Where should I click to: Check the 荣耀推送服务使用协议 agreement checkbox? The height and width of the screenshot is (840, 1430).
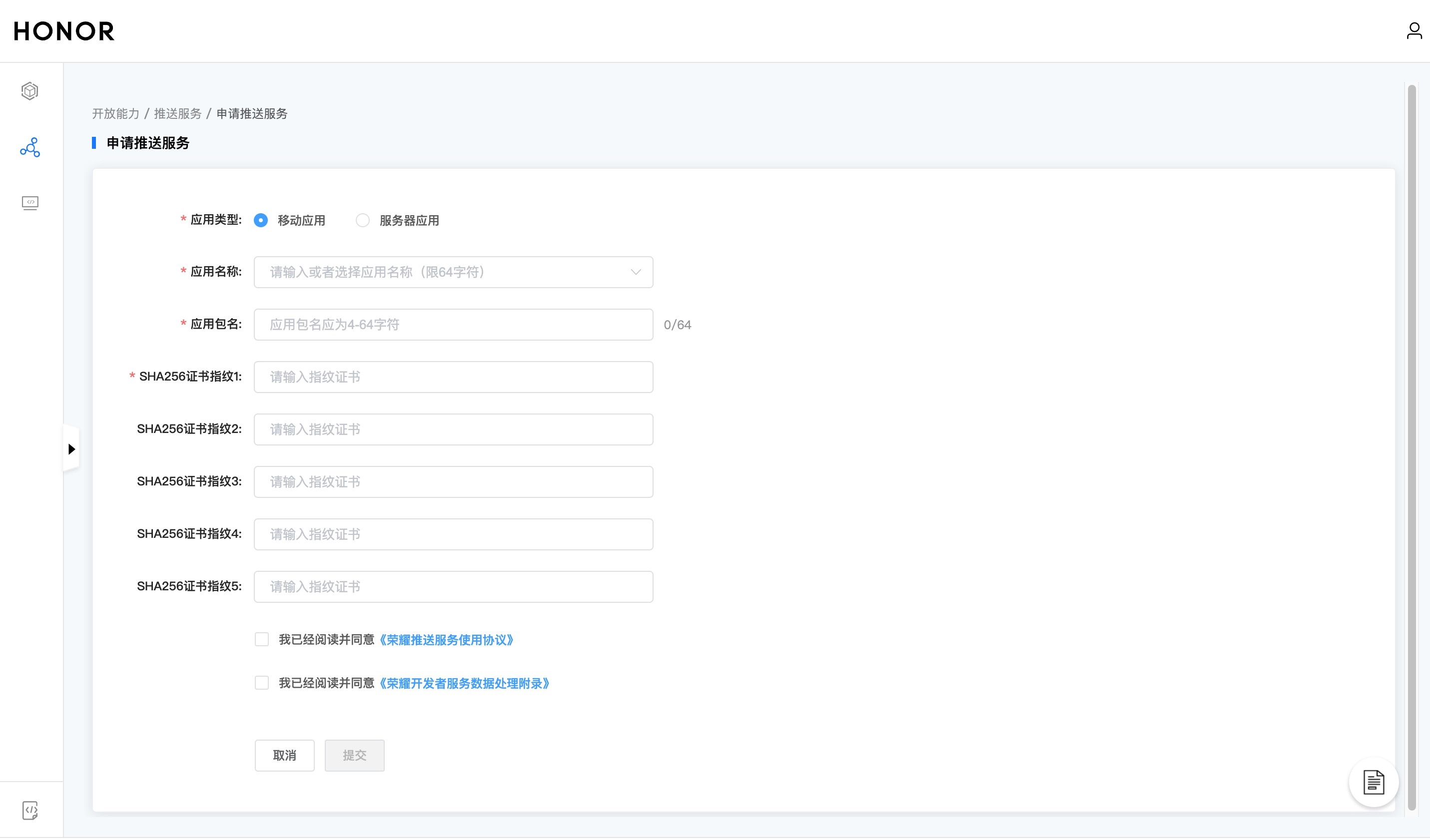[262, 640]
